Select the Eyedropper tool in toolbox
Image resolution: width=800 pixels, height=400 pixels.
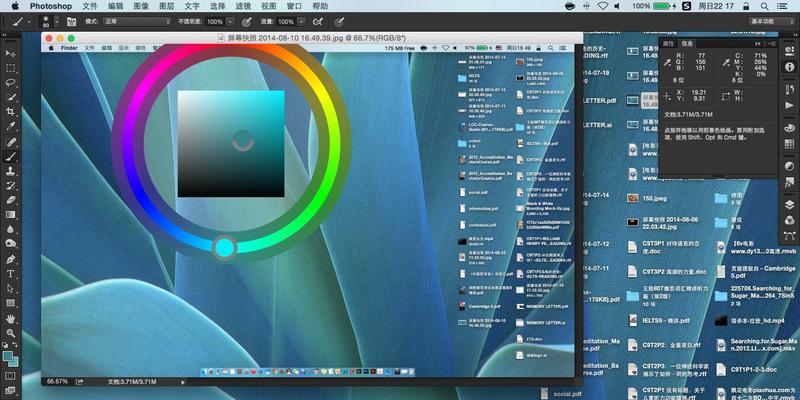click(10, 127)
